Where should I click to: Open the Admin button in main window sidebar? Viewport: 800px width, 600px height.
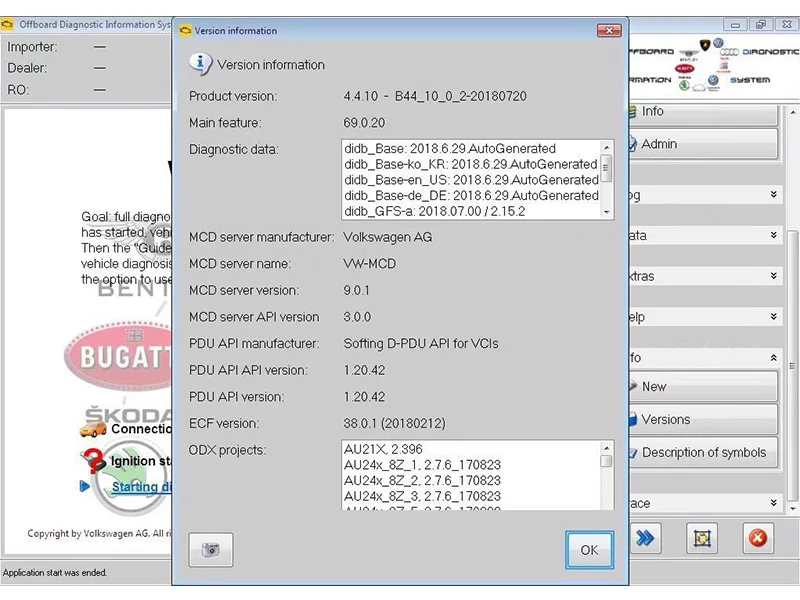pyautogui.click(x=703, y=144)
